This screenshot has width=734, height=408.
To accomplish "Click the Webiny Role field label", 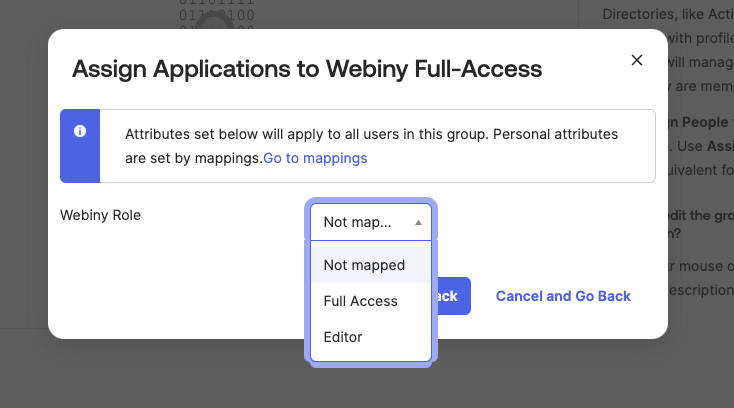I will click(x=100, y=215).
